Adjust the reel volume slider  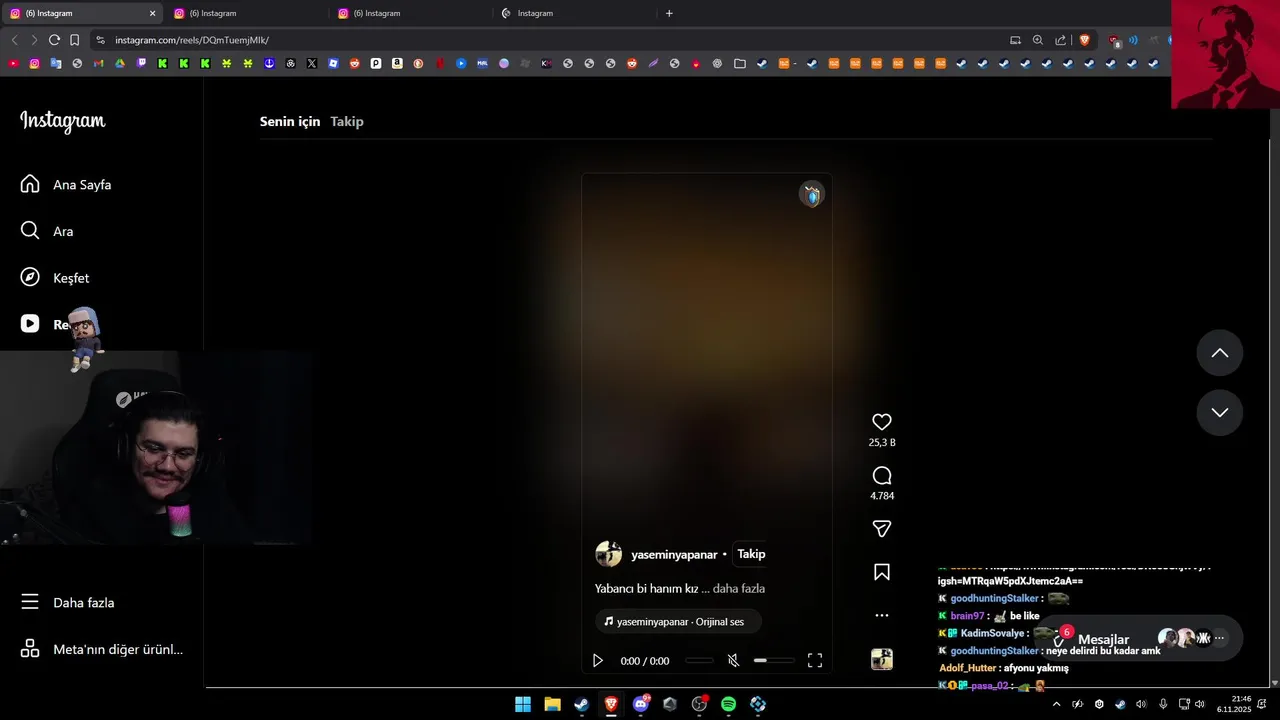click(773, 661)
